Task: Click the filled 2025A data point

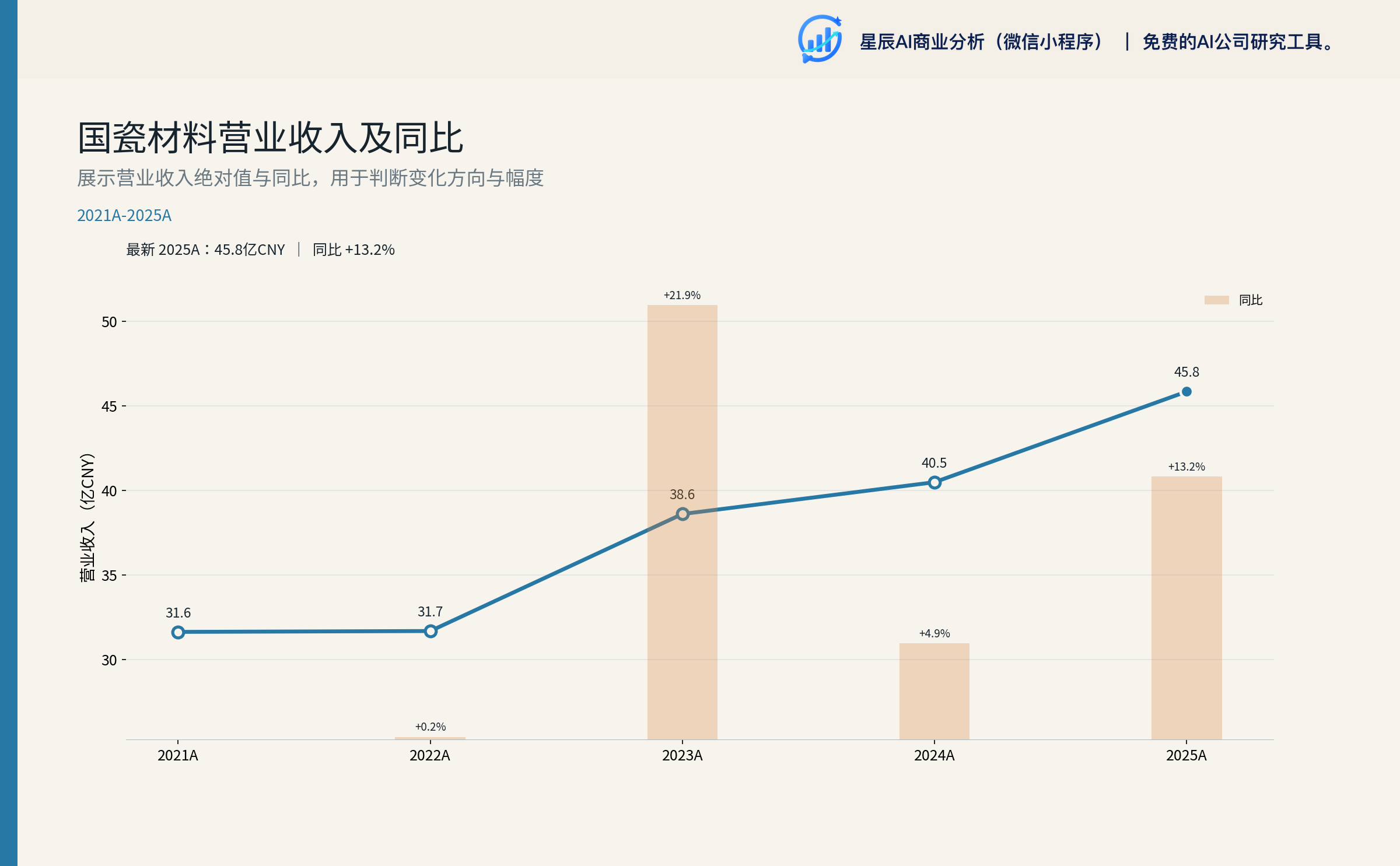Action: tap(1186, 392)
